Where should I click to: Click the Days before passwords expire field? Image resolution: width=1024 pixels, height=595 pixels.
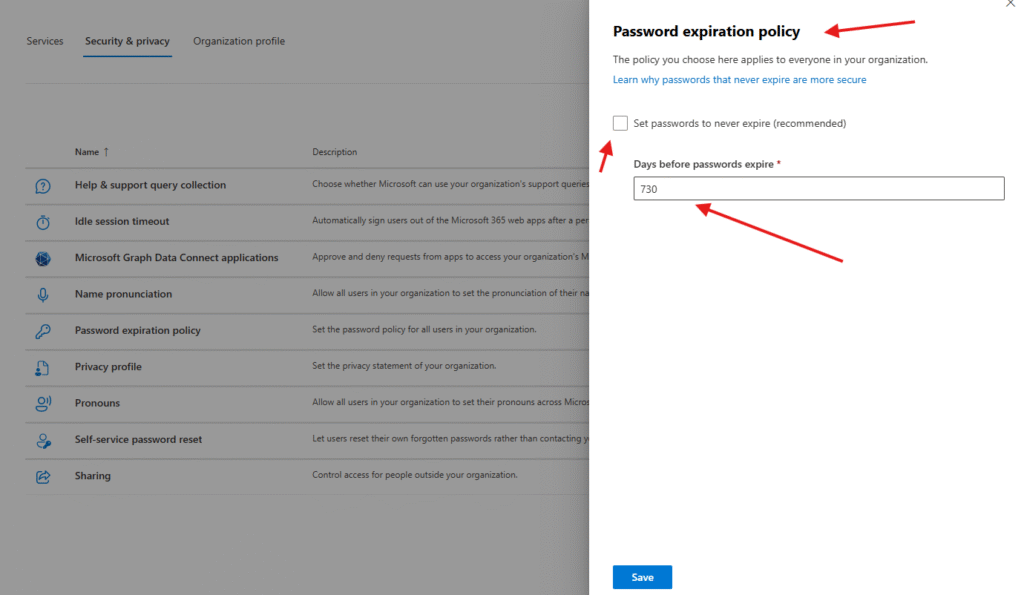click(818, 188)
